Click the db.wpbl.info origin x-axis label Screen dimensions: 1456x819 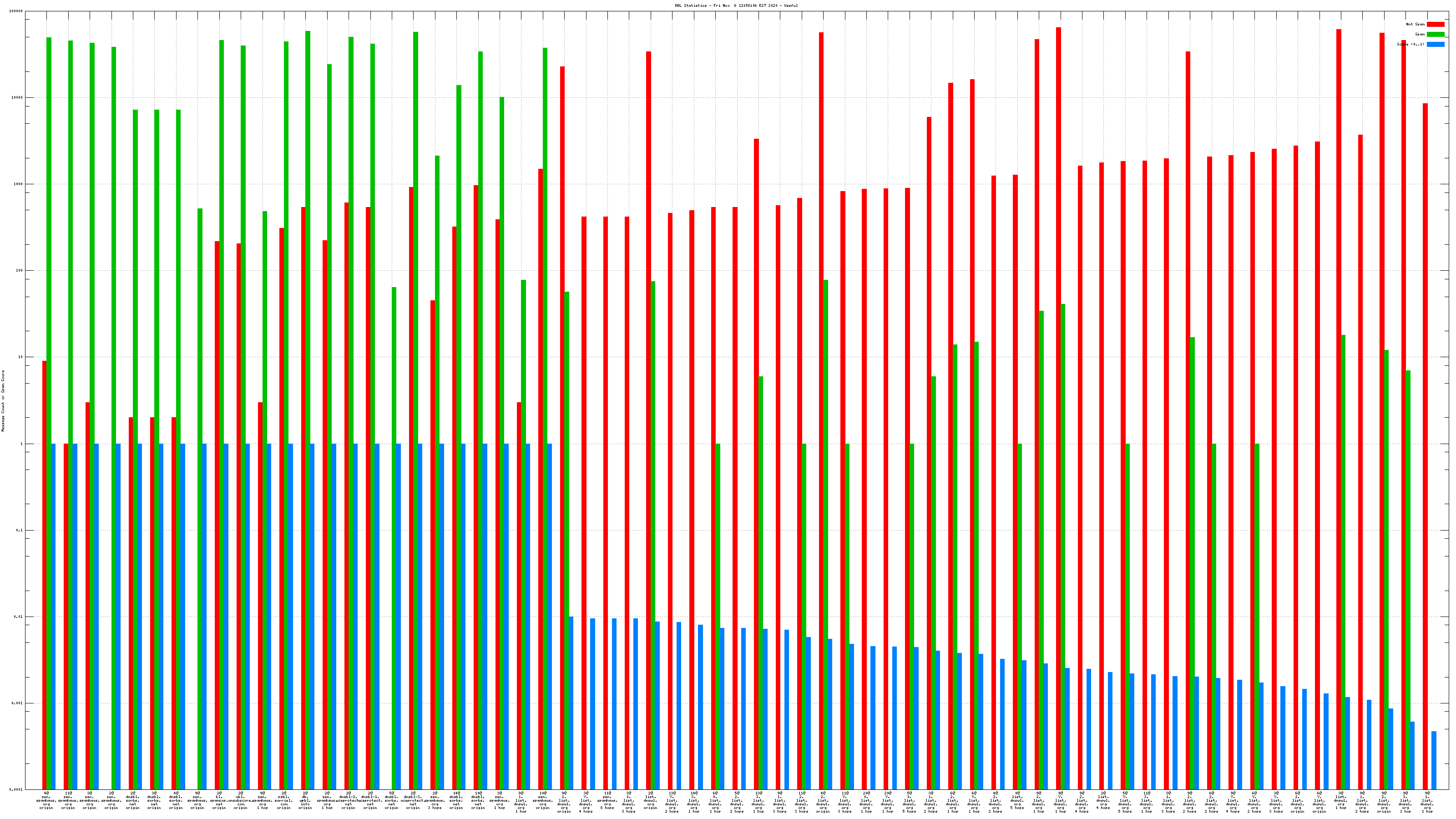(x=305, y=800)
